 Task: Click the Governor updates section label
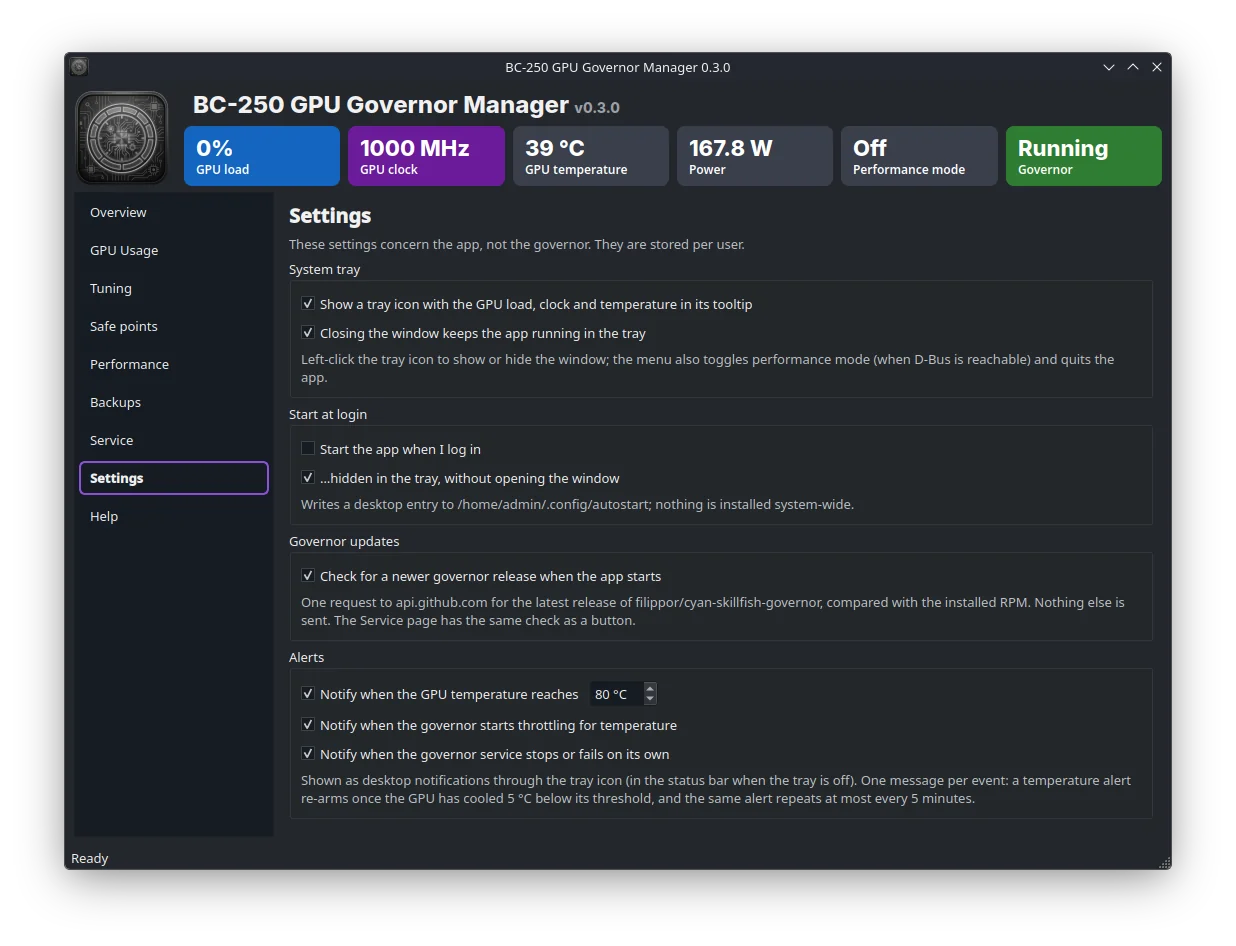point(344,541)
